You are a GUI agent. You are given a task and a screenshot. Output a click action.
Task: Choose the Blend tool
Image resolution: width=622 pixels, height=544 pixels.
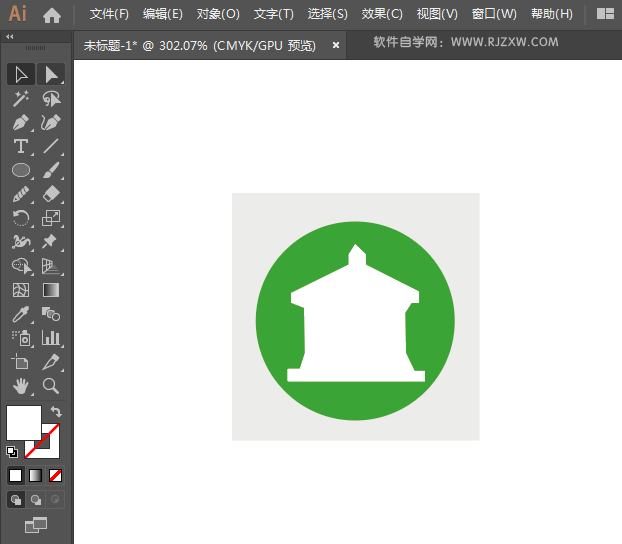pos(51,314)
